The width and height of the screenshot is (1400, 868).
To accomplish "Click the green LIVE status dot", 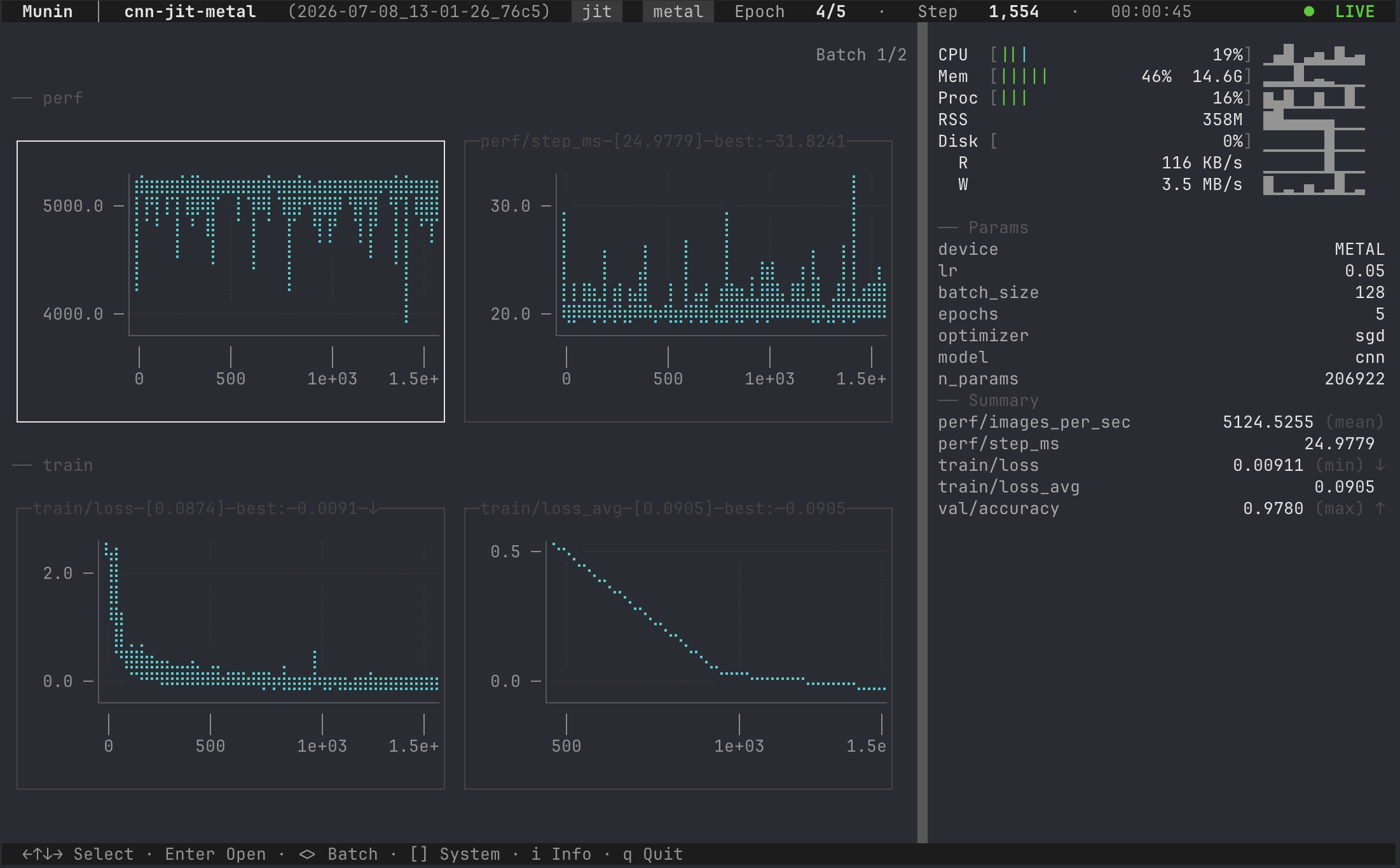I will [1309, 11].
